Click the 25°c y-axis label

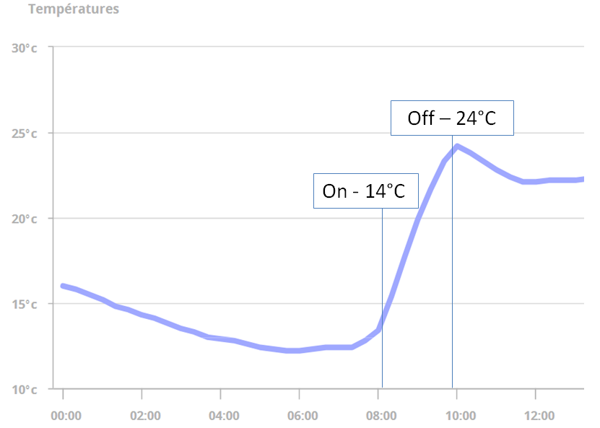click(x=24, y=133)
